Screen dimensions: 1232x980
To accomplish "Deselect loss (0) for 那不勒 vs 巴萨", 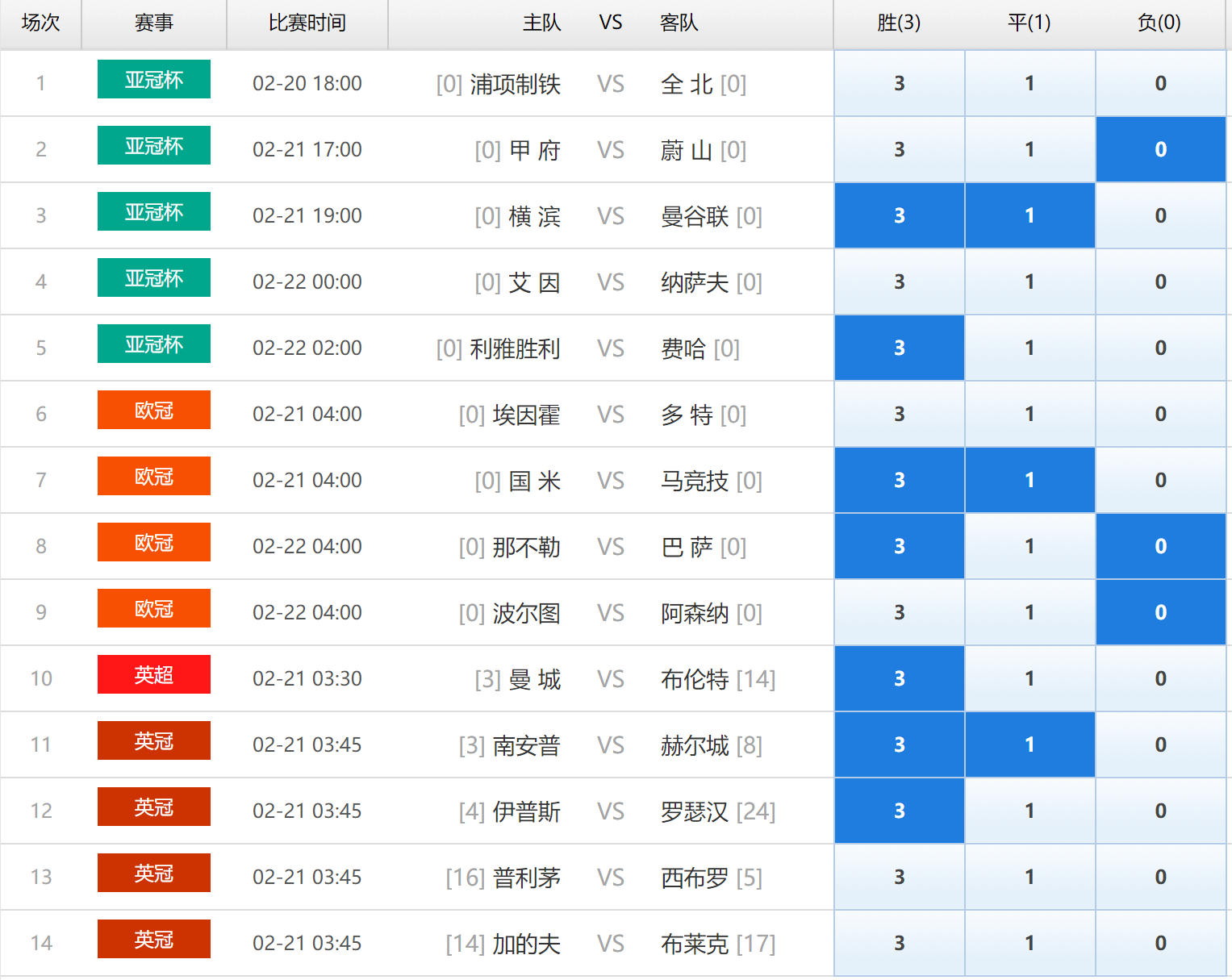I will click(x=1160, y=546).
